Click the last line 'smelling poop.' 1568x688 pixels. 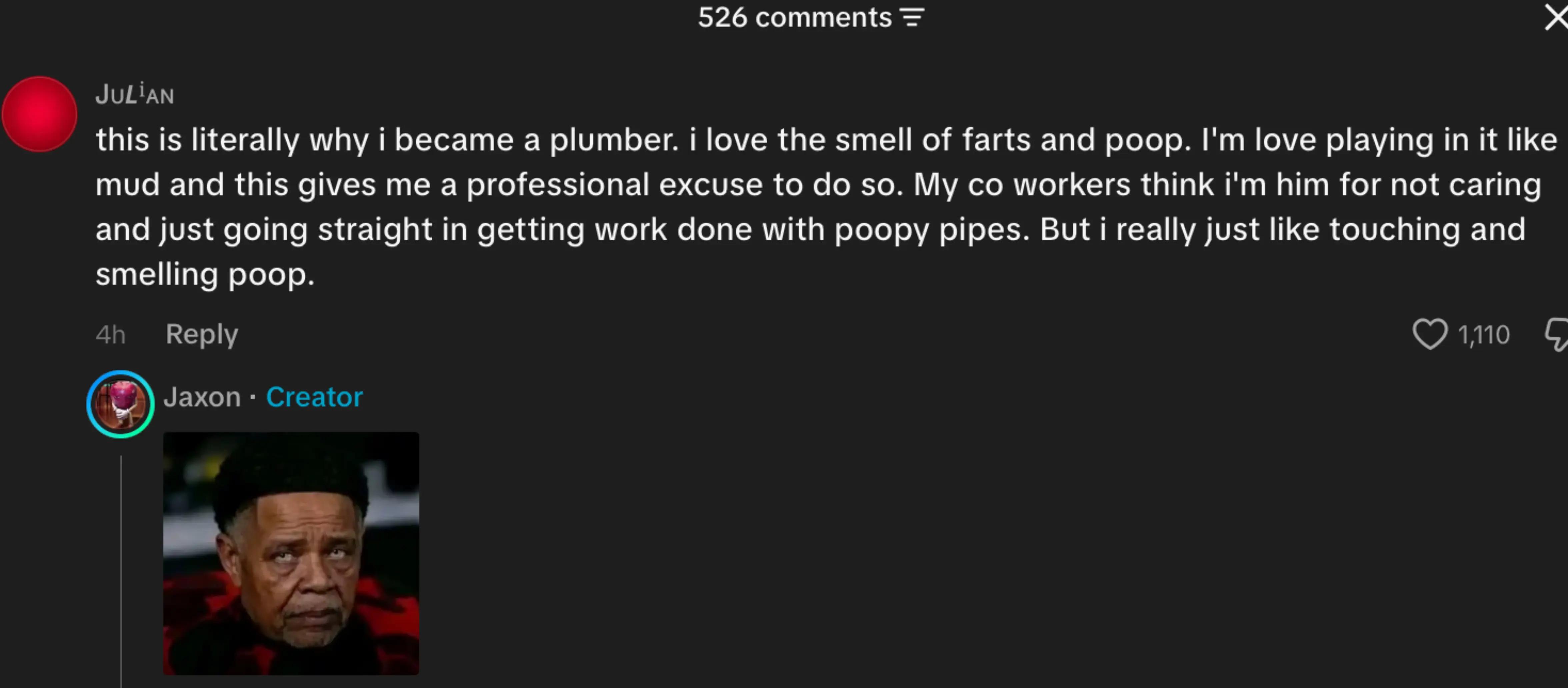pos(205,275)
